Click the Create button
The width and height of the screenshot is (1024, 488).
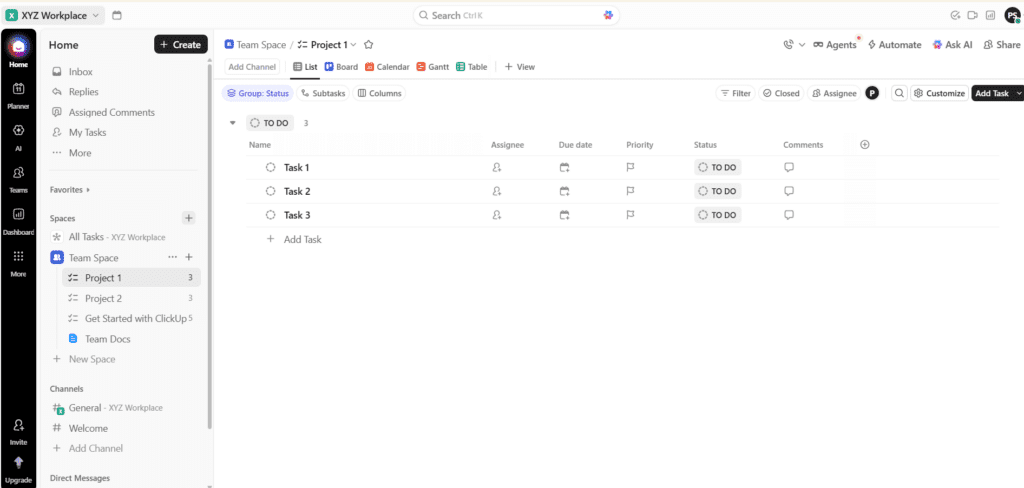(180, 45)
